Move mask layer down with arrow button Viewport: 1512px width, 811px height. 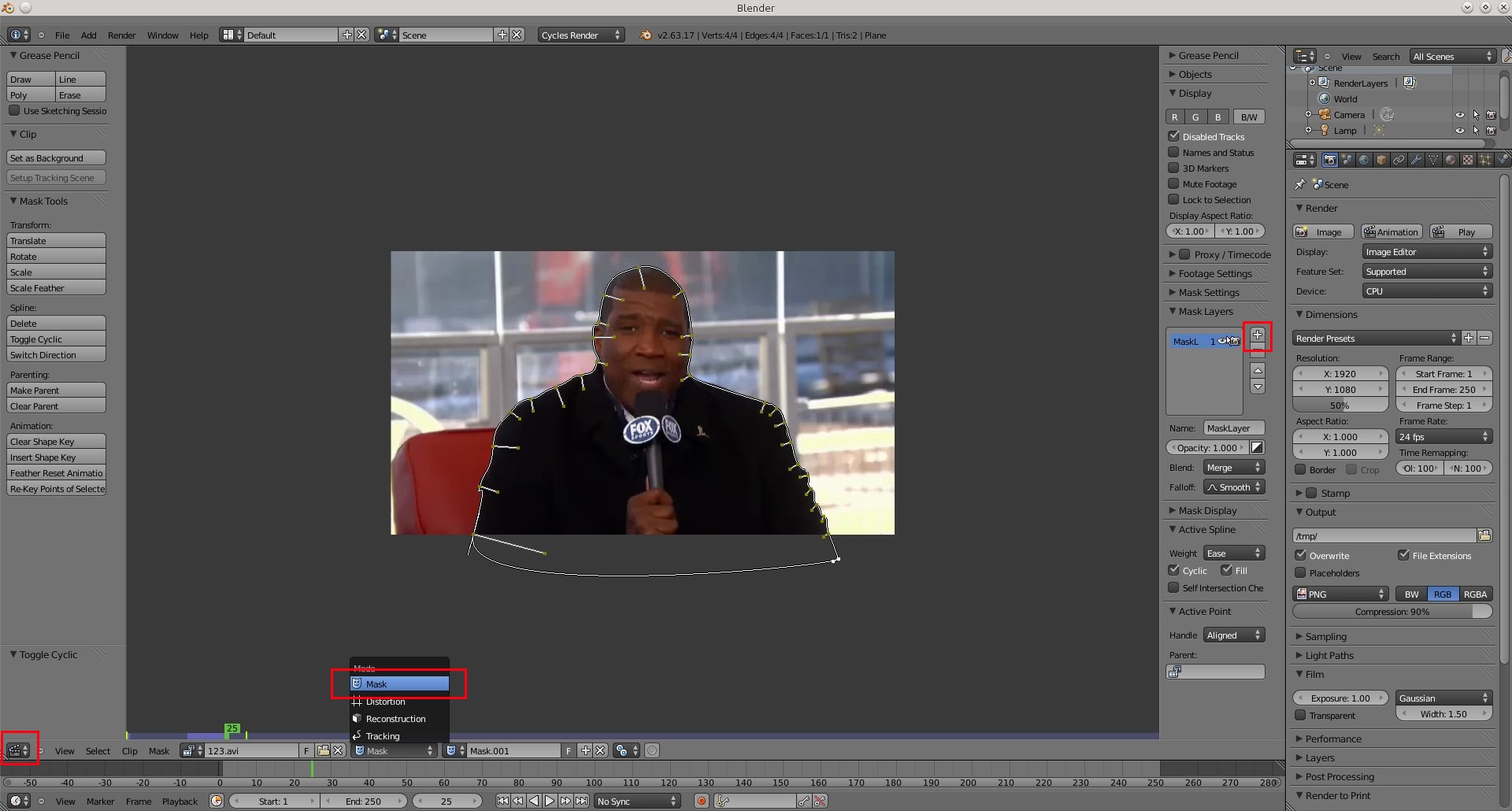click(1258, 387)
